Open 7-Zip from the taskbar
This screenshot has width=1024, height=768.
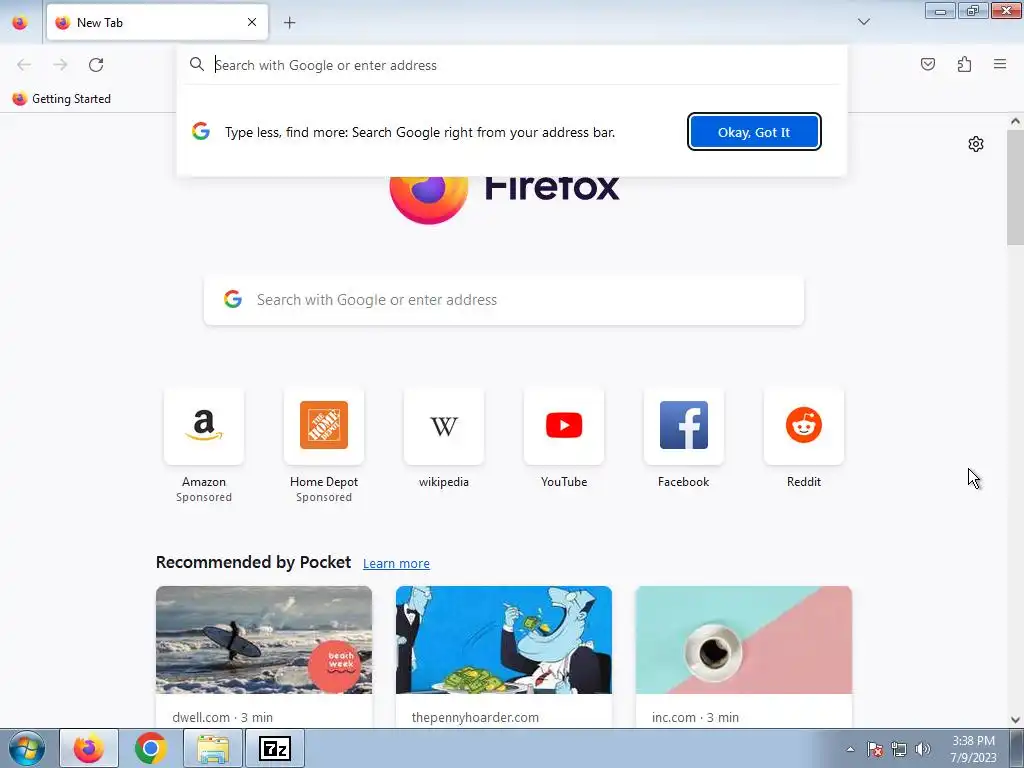click(x=274, y=748)
